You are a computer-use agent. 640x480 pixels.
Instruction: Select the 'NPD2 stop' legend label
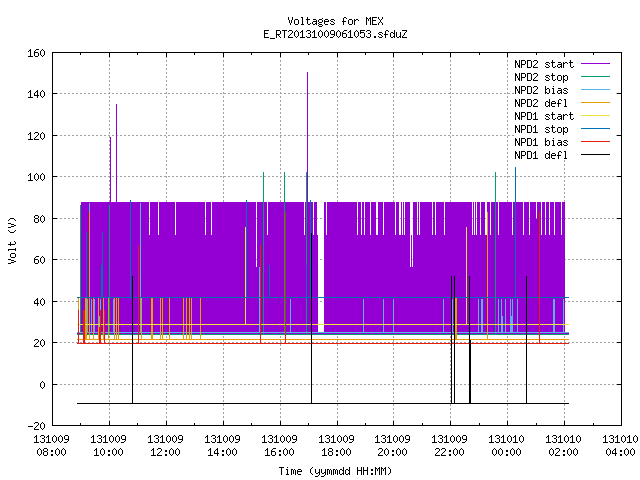541,77
